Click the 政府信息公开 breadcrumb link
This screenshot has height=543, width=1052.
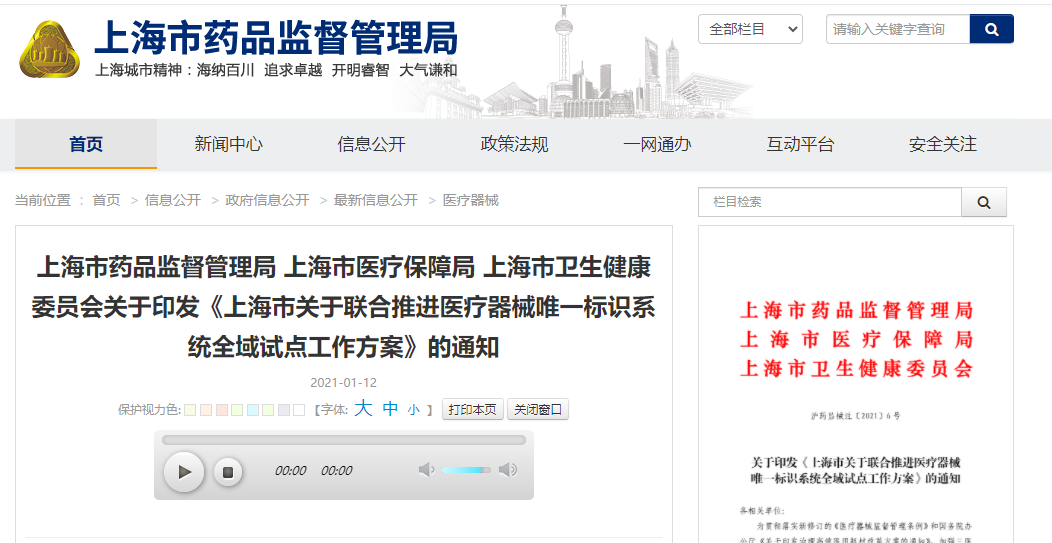(267, 200)
